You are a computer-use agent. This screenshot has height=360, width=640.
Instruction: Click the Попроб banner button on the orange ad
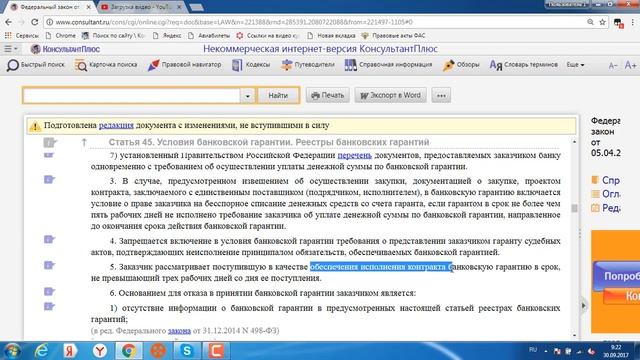(617, 276)
